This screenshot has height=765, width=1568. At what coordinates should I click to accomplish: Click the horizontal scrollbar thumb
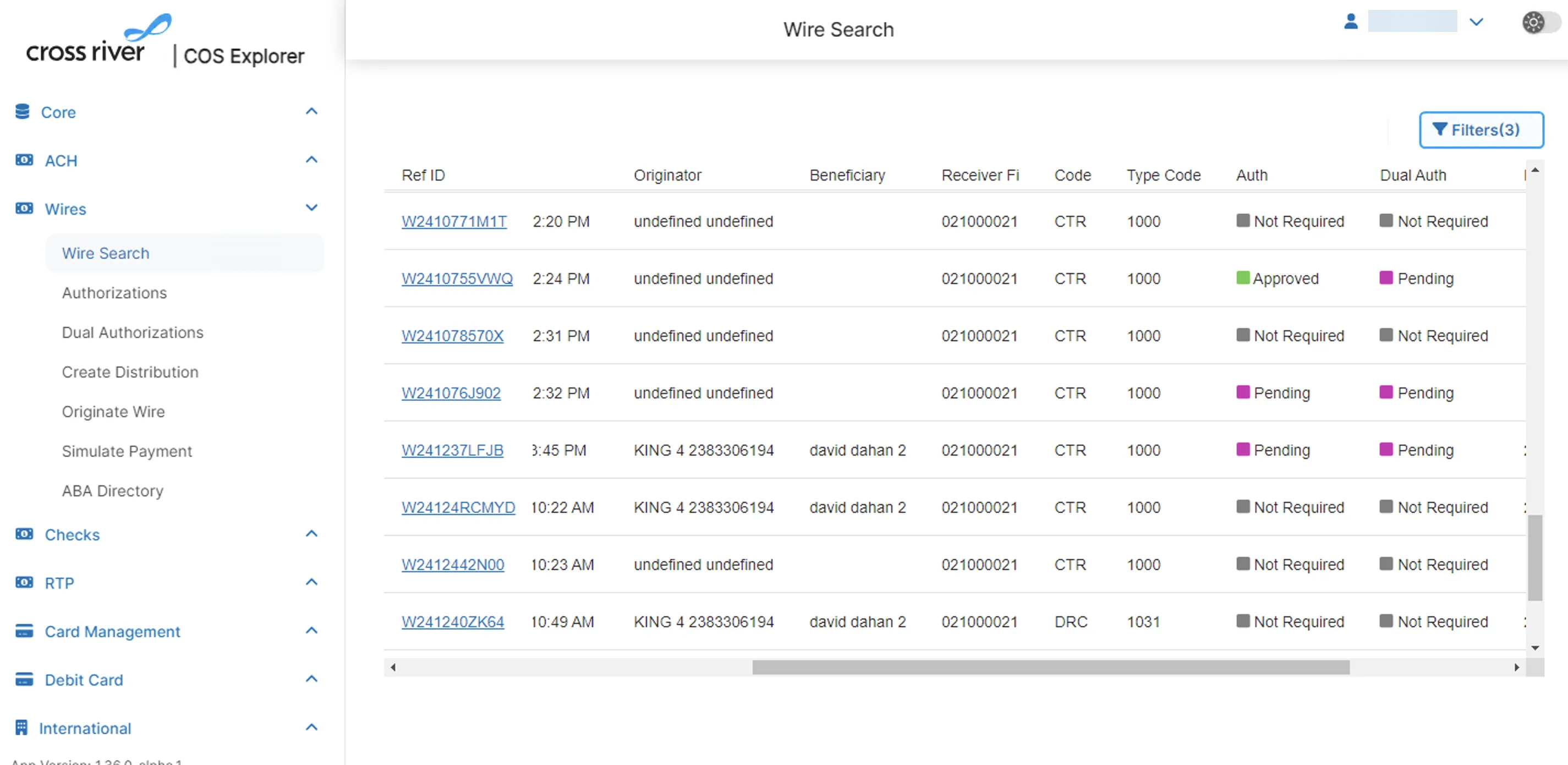(1051, 668)
